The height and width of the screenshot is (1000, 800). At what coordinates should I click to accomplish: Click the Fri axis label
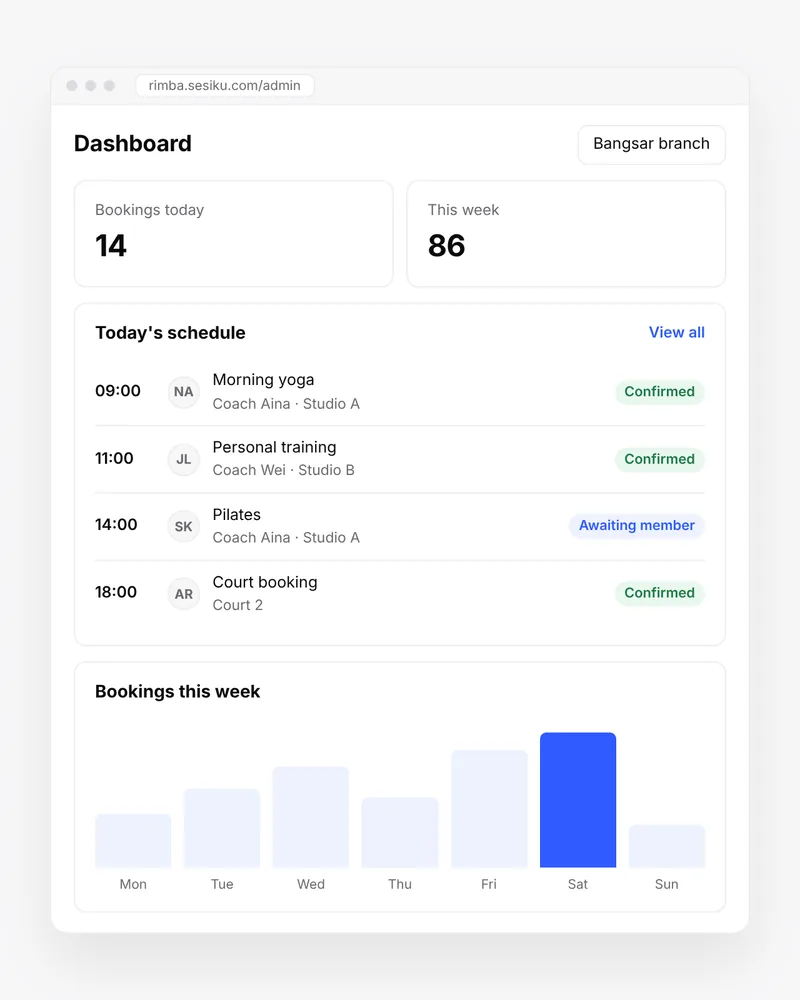[489, 885]
